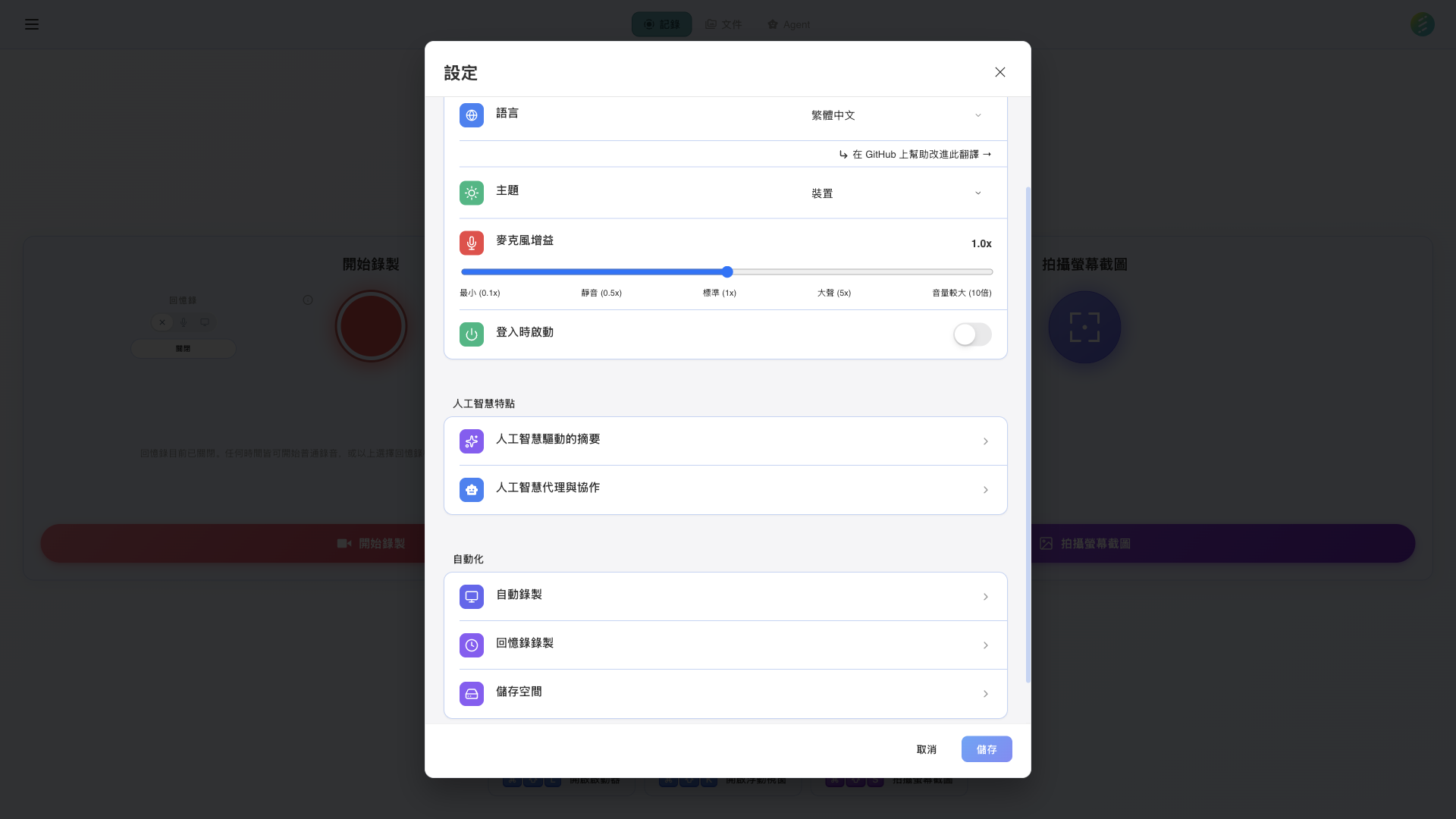Click the red record button
This screenshot has width=1456, height=819.
pyautogui.click(x=371, y=326)
